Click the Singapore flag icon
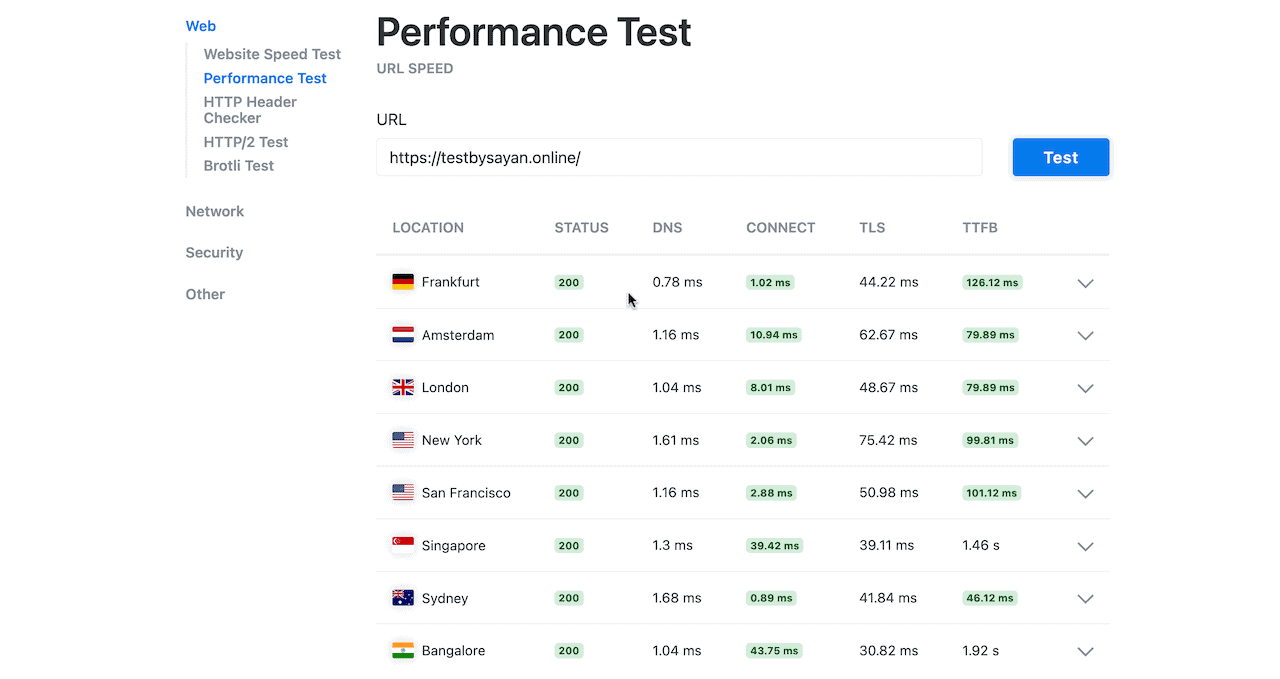The height and width of the screenshot is (679, 1280). tap(403, 545)
